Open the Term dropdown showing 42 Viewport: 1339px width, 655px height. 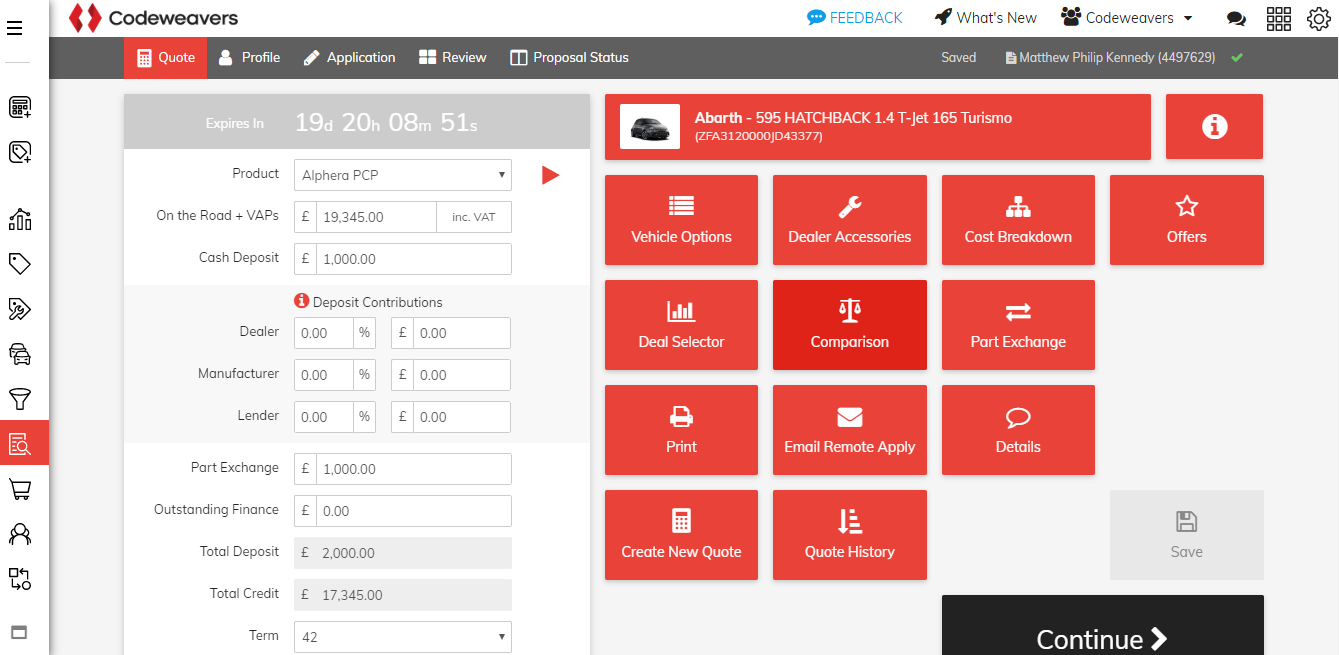tap(403, 637)
